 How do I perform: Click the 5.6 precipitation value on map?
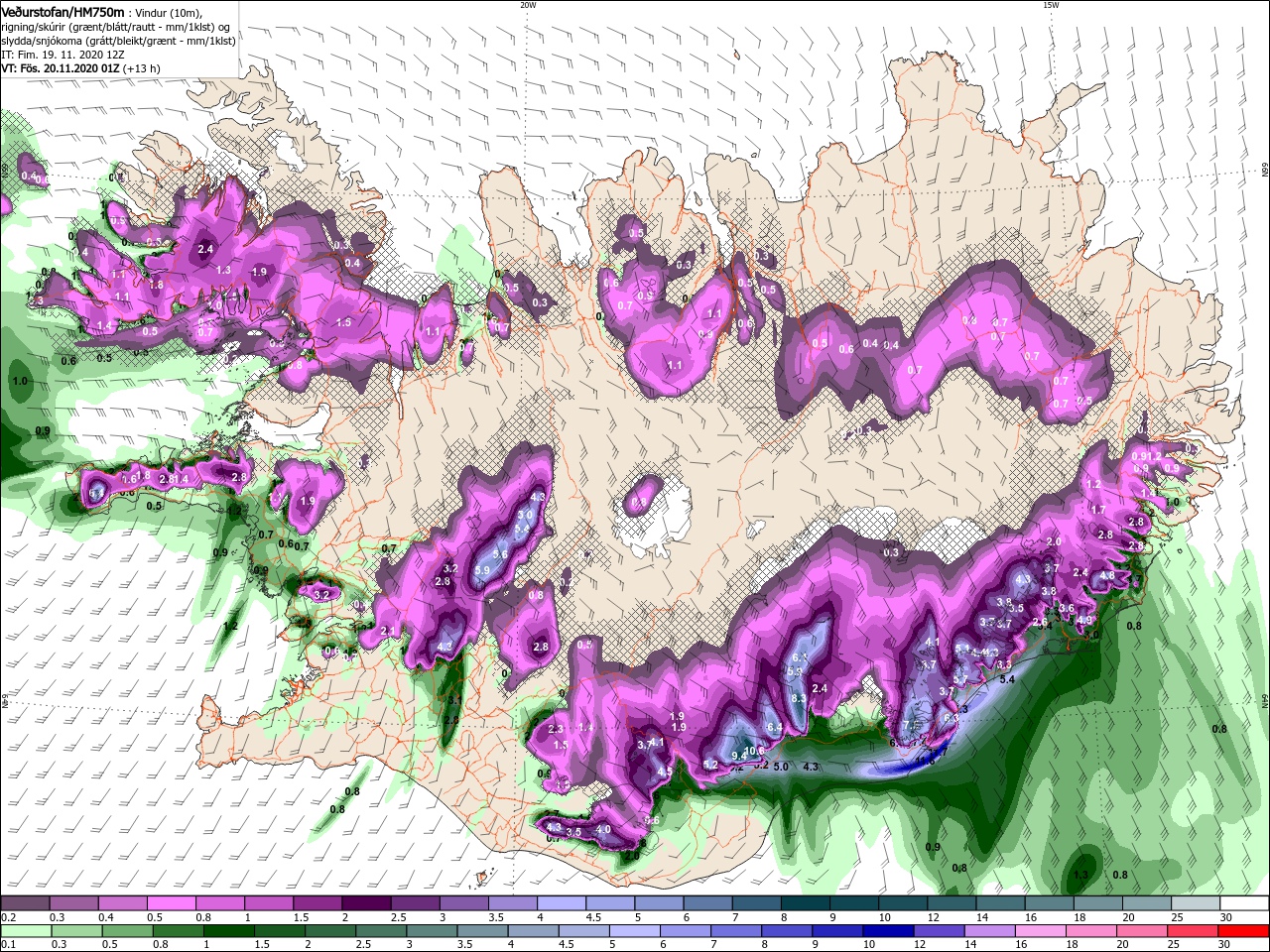[x=500, y=555]
